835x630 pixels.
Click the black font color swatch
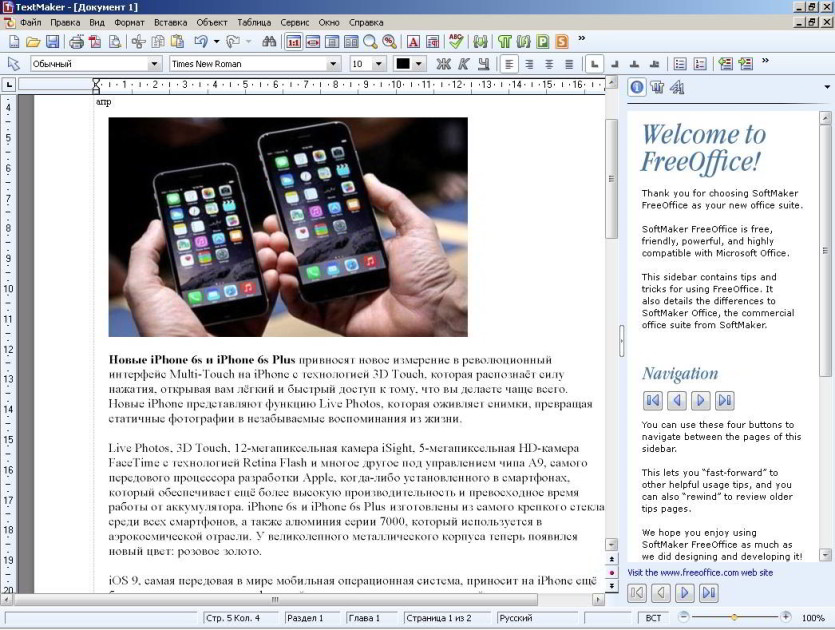point(403,64)
